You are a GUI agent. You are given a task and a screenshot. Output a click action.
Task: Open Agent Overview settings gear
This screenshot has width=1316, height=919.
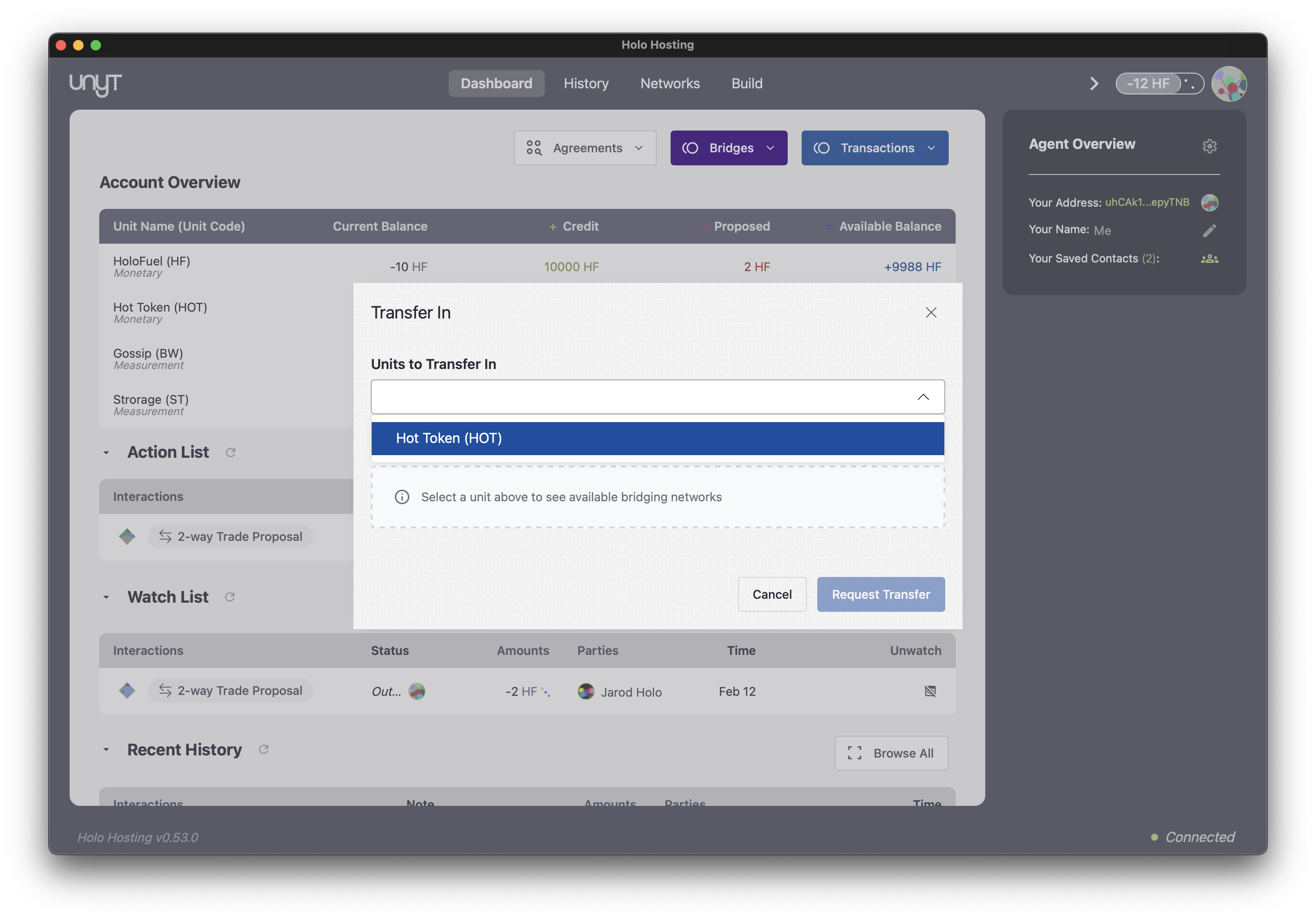[1209, 146]
